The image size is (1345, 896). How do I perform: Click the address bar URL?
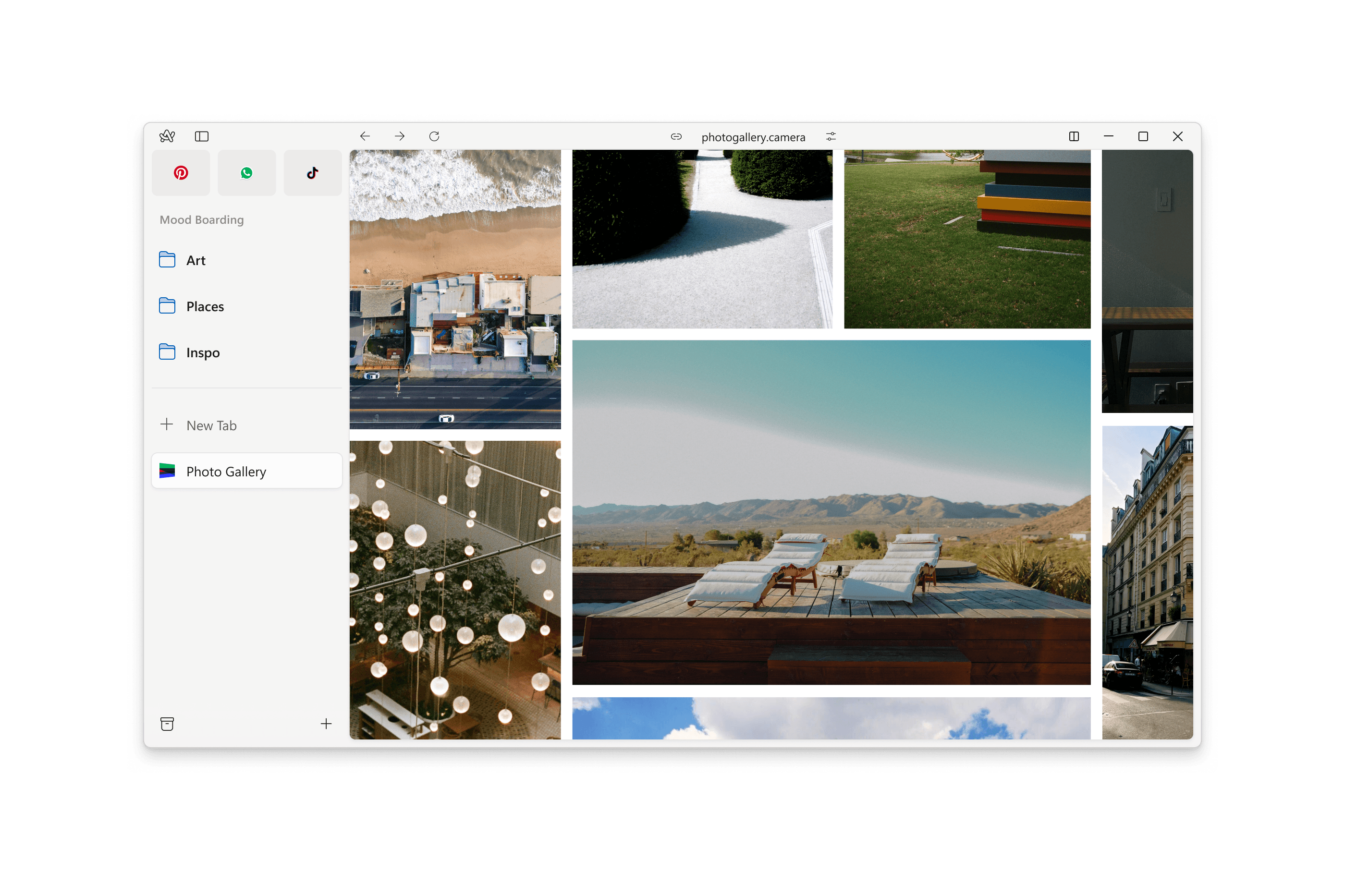(x=753, y=136)
